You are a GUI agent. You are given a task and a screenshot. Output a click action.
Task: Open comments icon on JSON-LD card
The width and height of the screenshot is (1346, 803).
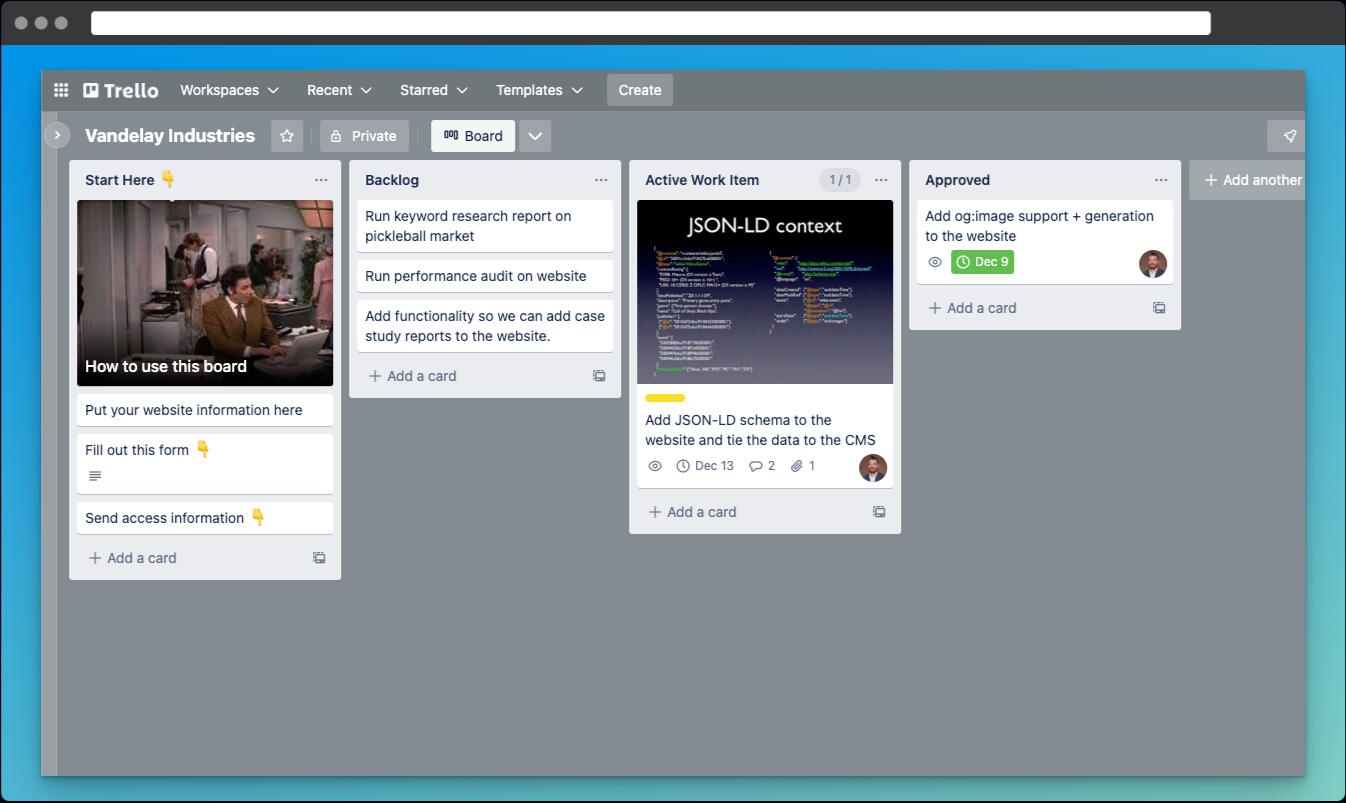[x=762, y=466]
